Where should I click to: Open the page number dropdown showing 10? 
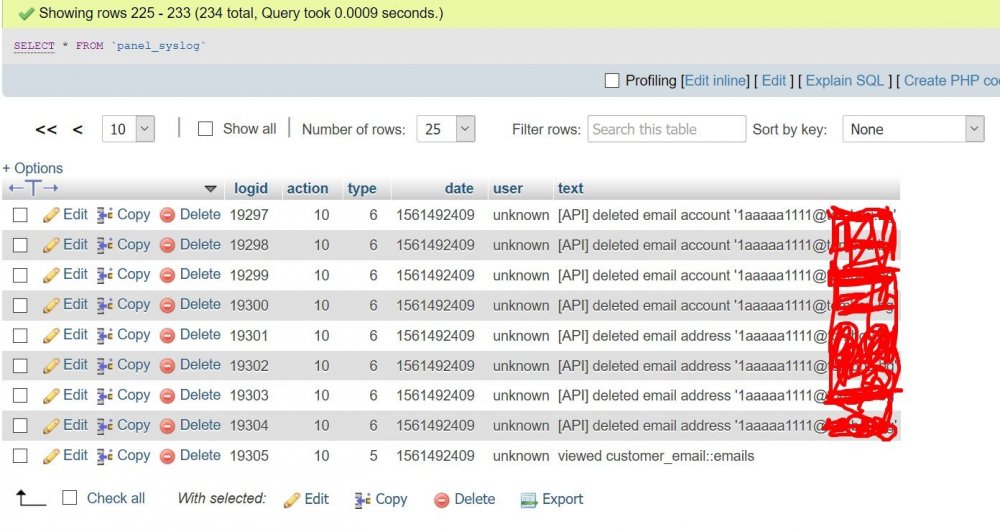[128, 129]
